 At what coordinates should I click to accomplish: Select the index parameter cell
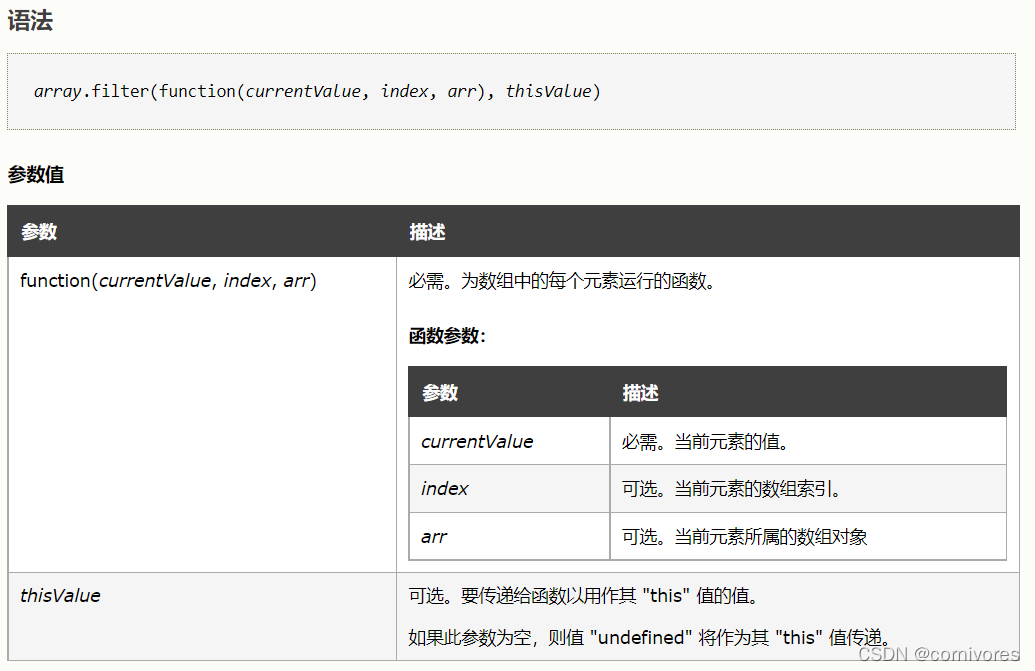click(x=444, y=489)
